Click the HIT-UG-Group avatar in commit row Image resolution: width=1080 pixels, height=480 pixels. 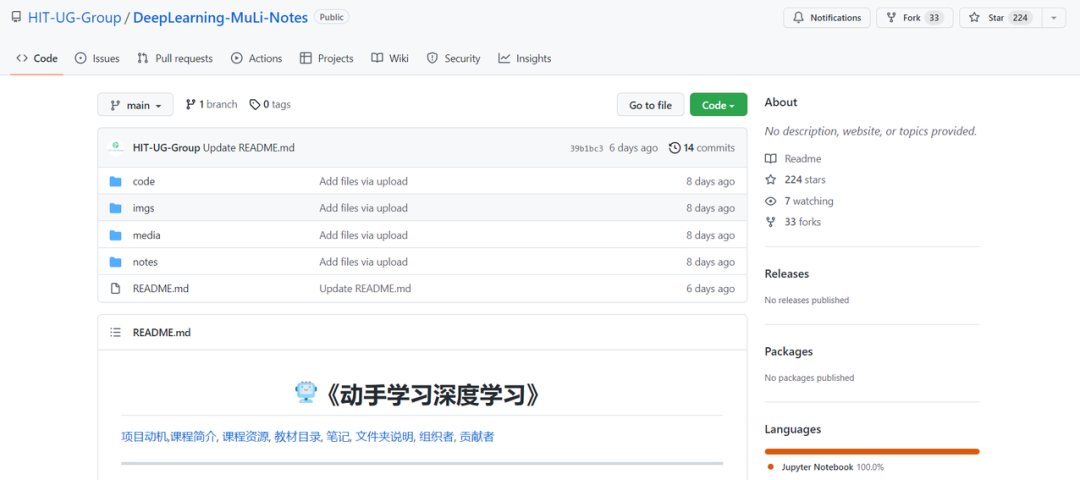pos(116,147)
